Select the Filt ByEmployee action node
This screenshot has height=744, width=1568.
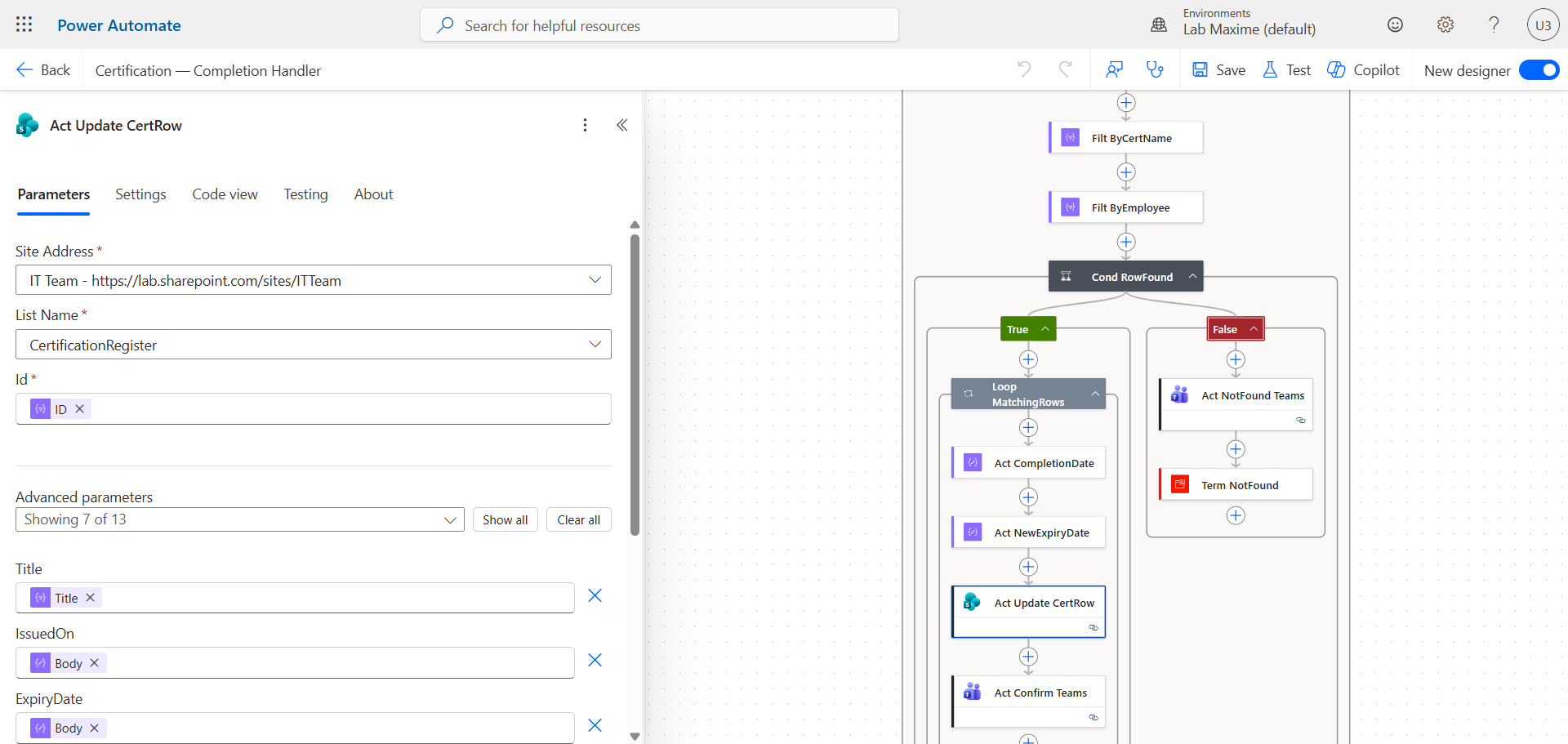1126,207
